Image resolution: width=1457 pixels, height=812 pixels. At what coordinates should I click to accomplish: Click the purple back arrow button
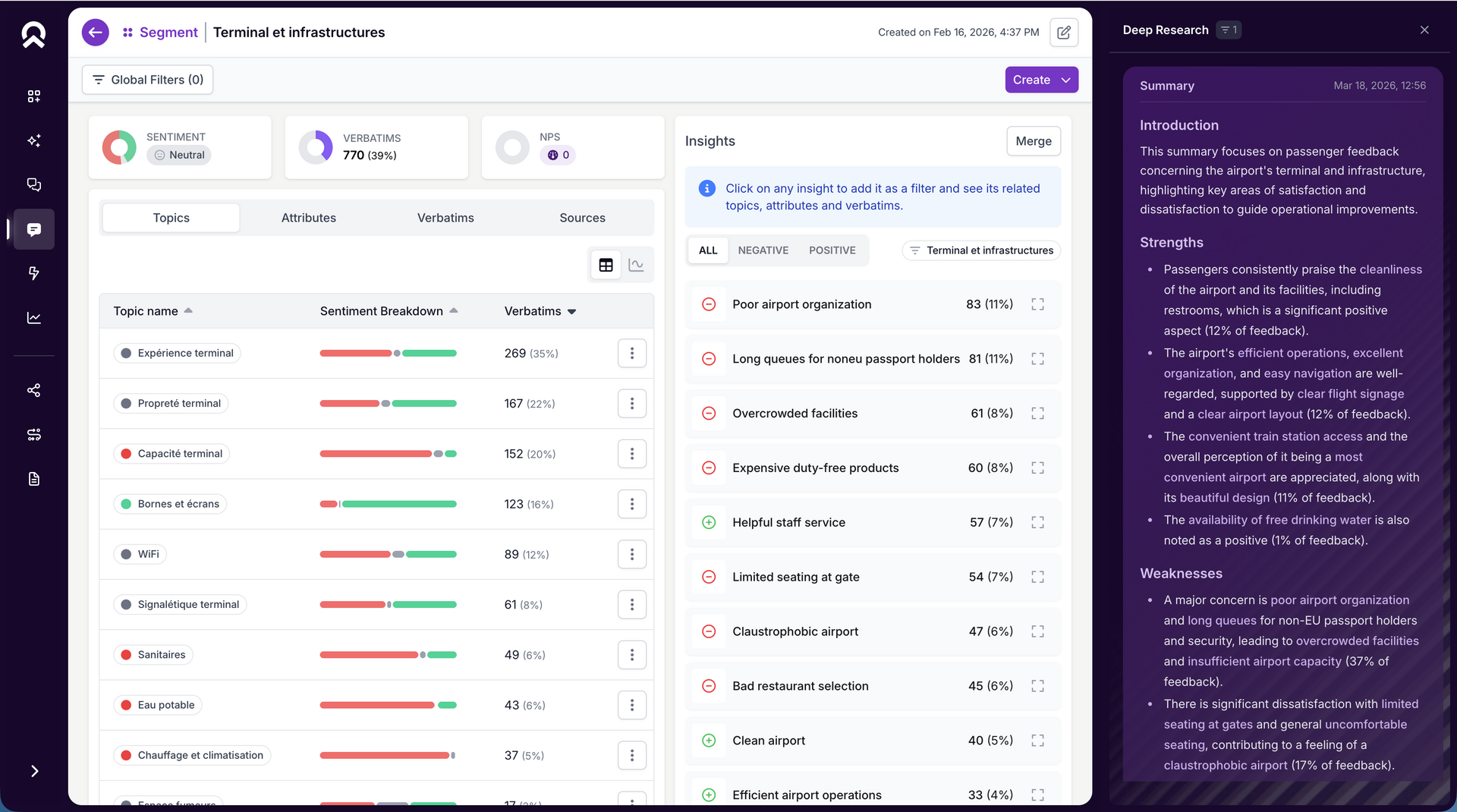[95, 33]
